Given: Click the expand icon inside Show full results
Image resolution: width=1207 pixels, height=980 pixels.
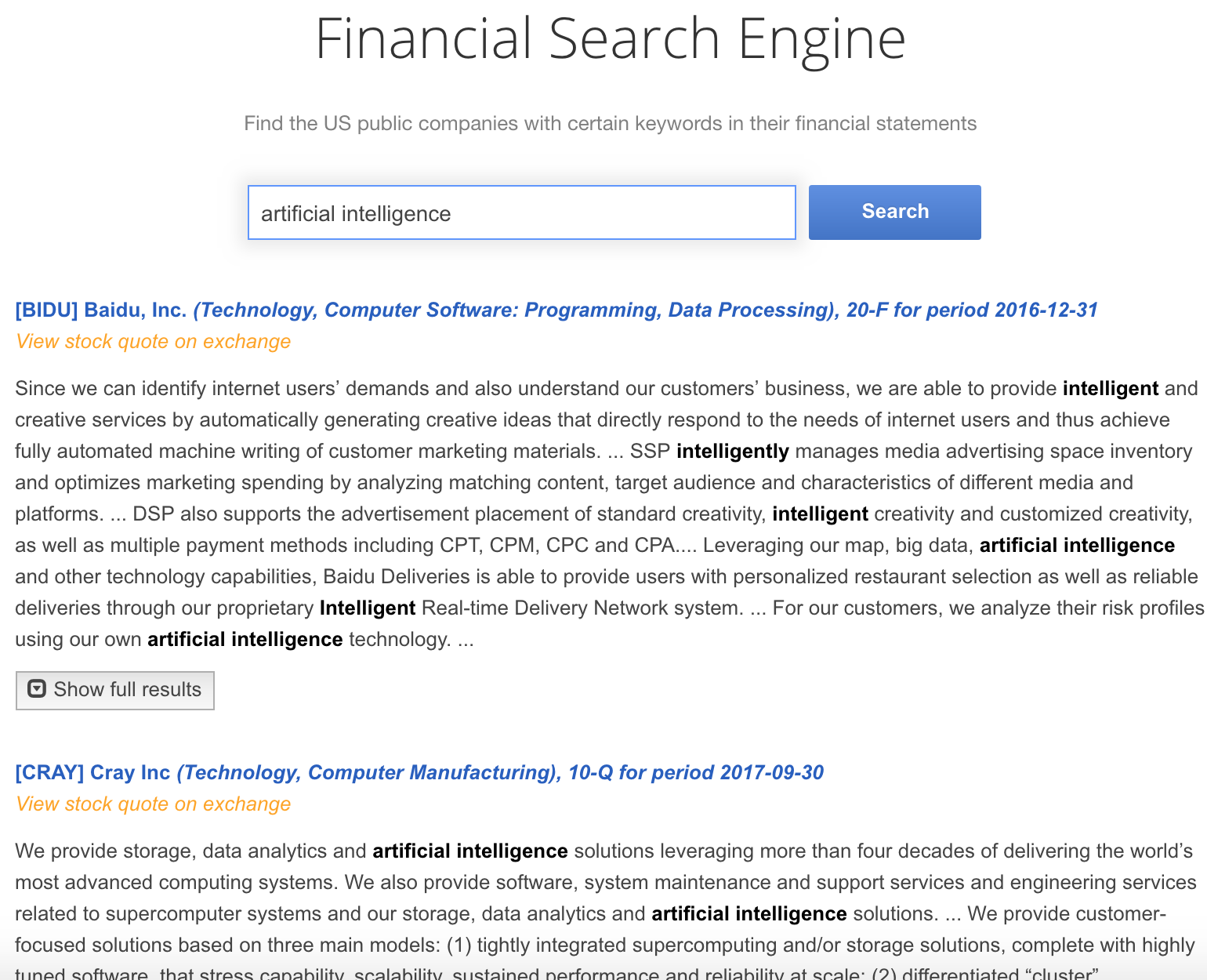Looking at the screenshot, I should 36,689.
